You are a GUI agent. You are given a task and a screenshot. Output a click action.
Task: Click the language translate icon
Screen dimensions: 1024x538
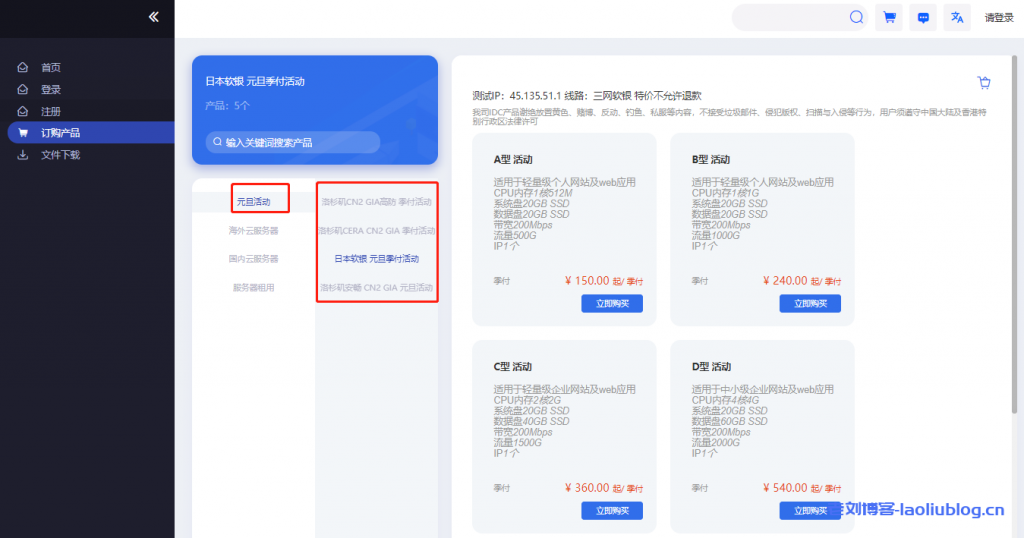957,17
